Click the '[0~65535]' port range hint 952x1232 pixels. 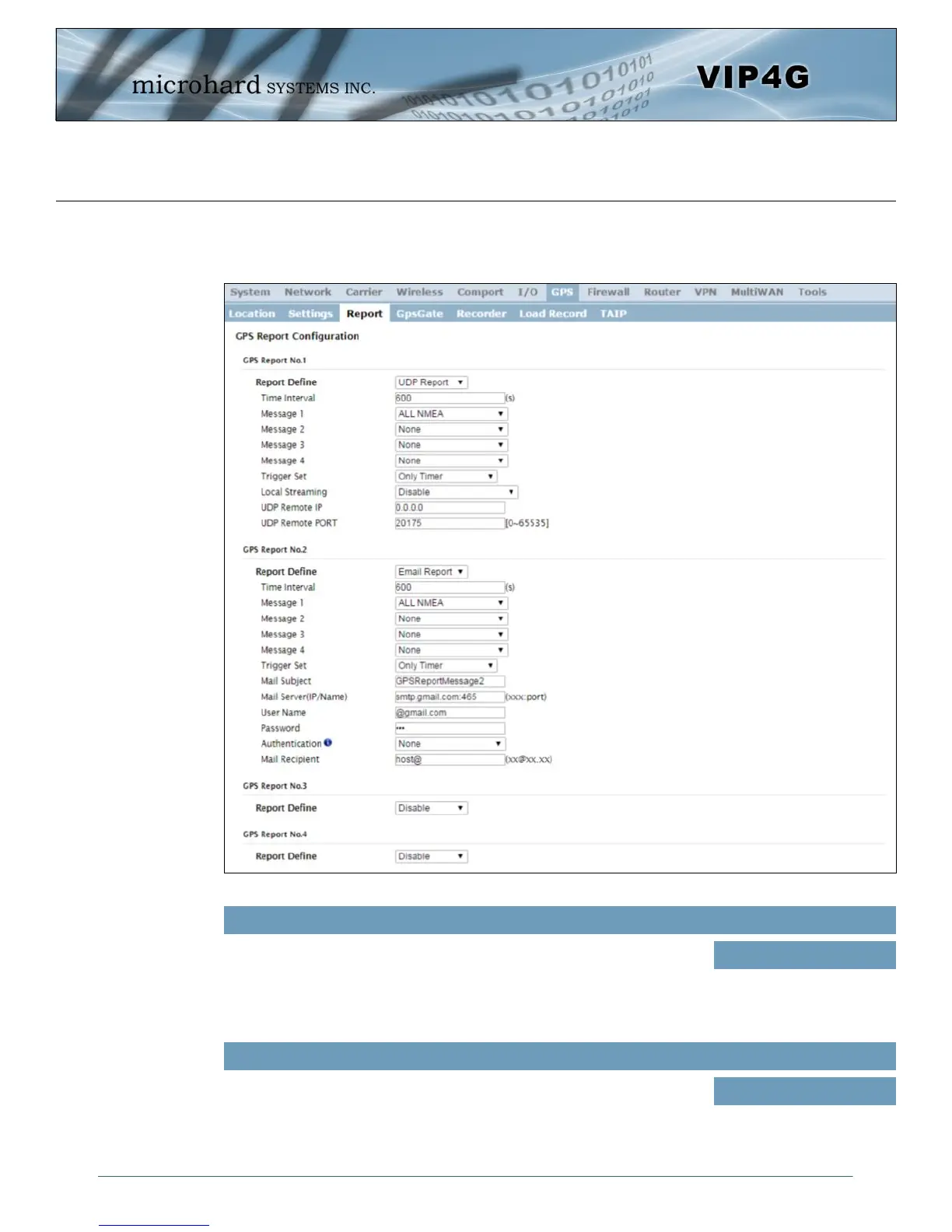(527, 523)
